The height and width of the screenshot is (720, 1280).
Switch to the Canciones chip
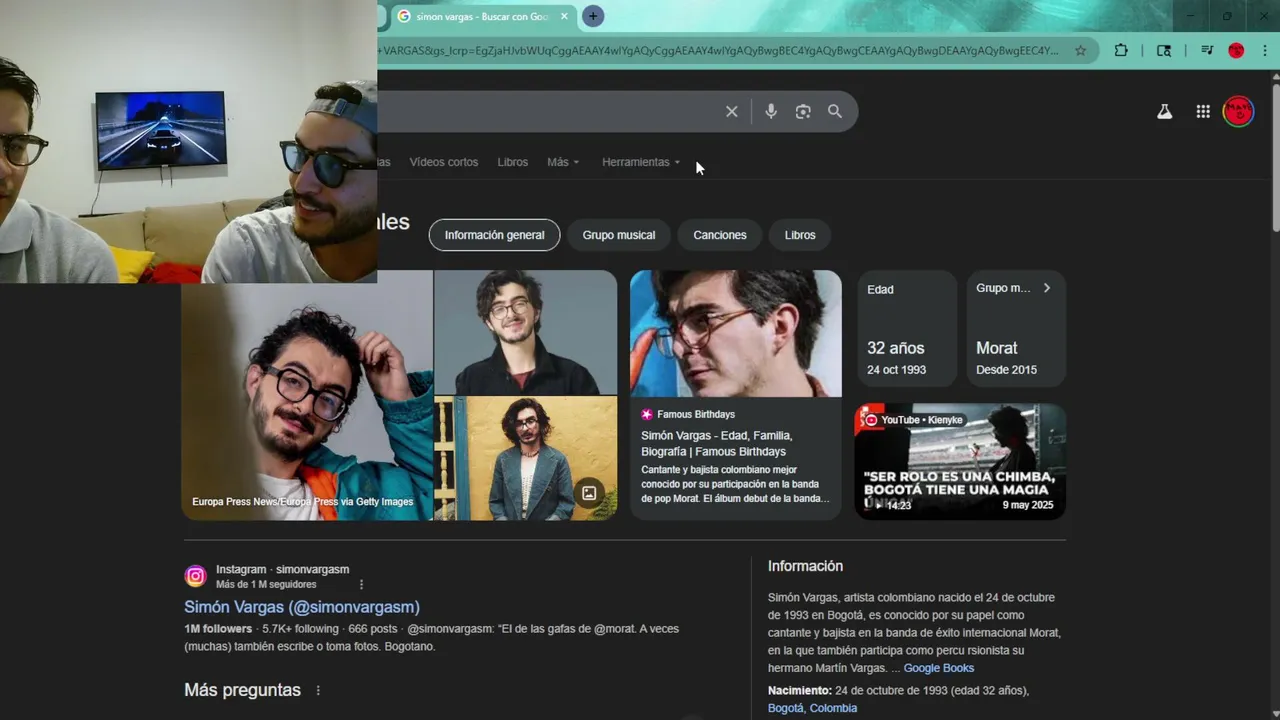tap(720, 235)
